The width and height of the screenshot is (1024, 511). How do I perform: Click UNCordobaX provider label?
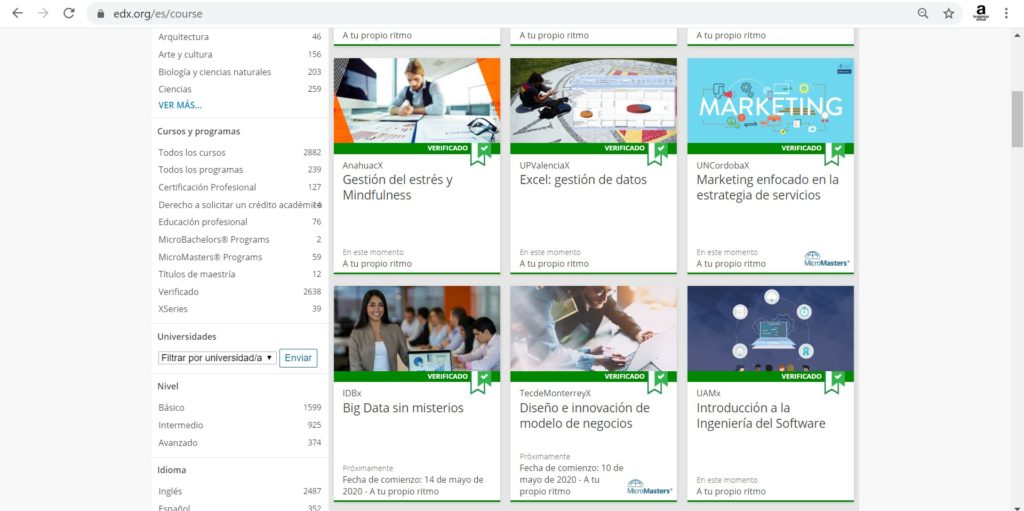click(723, 165)
